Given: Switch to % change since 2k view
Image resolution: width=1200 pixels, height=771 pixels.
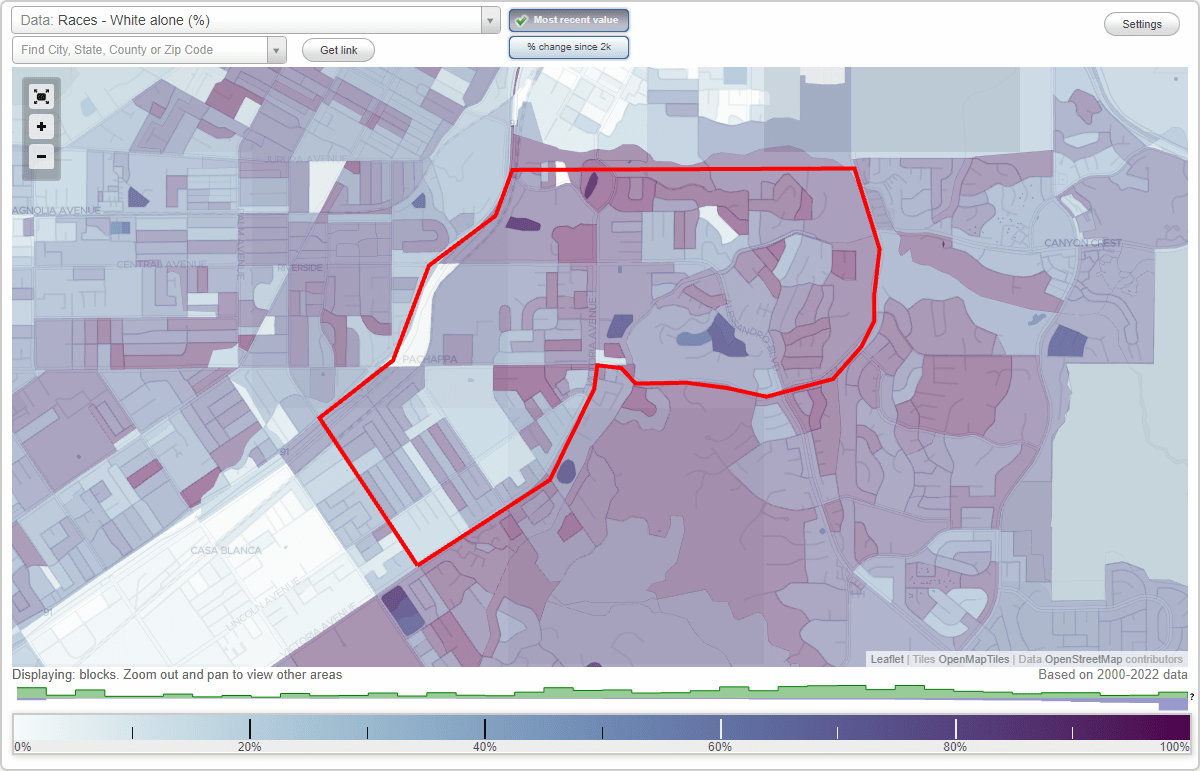Looking at the screenshot, I should (x=568, y=46).
